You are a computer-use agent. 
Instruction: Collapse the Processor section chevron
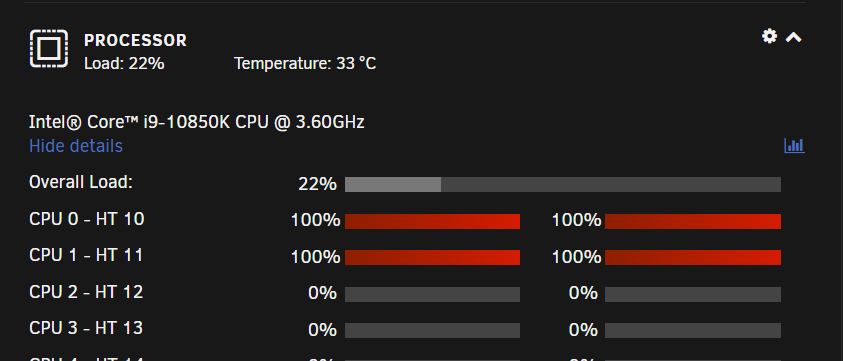(x=794, y=37)
